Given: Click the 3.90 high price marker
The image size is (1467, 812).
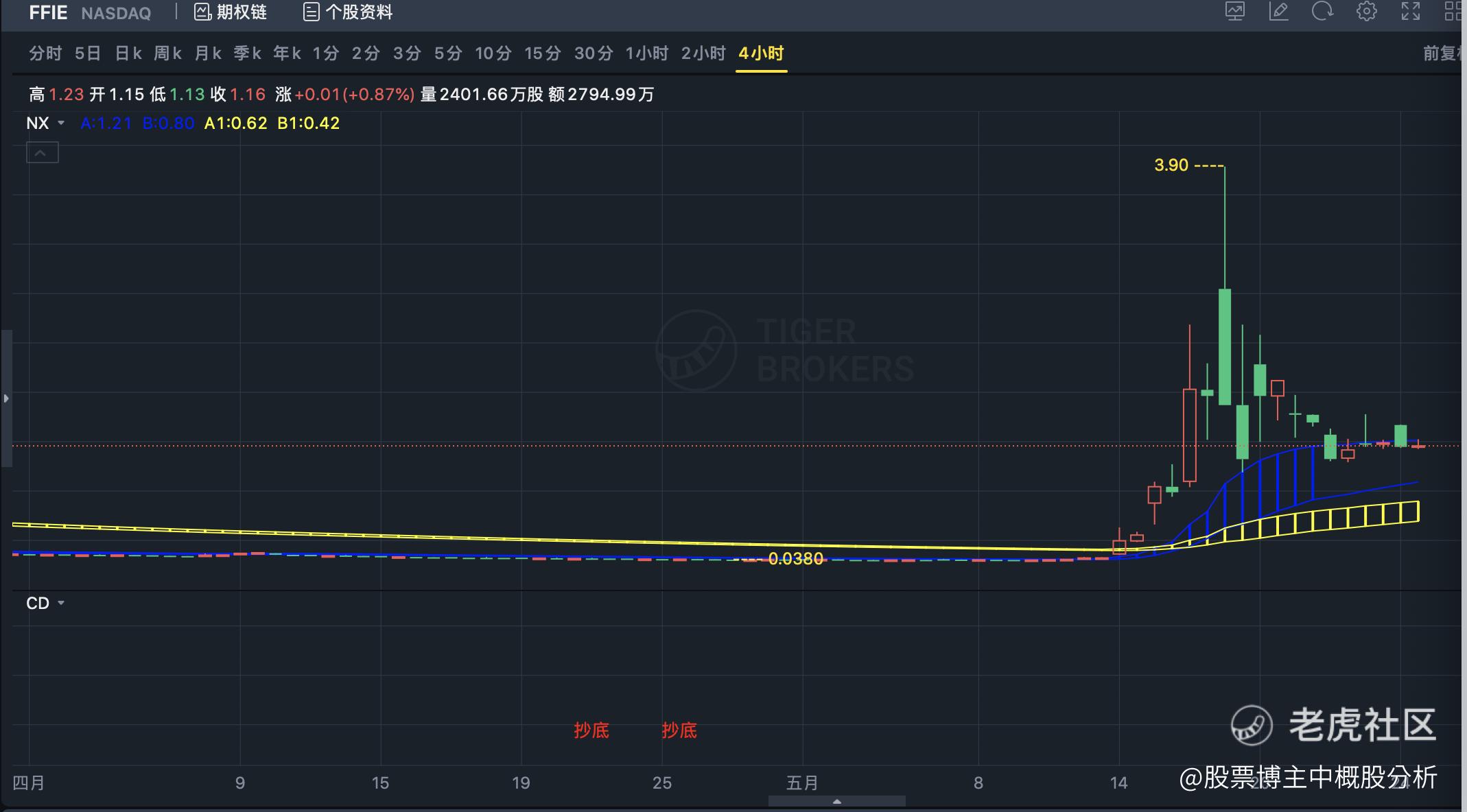Looking at the screenshot, I should 1171,165.
